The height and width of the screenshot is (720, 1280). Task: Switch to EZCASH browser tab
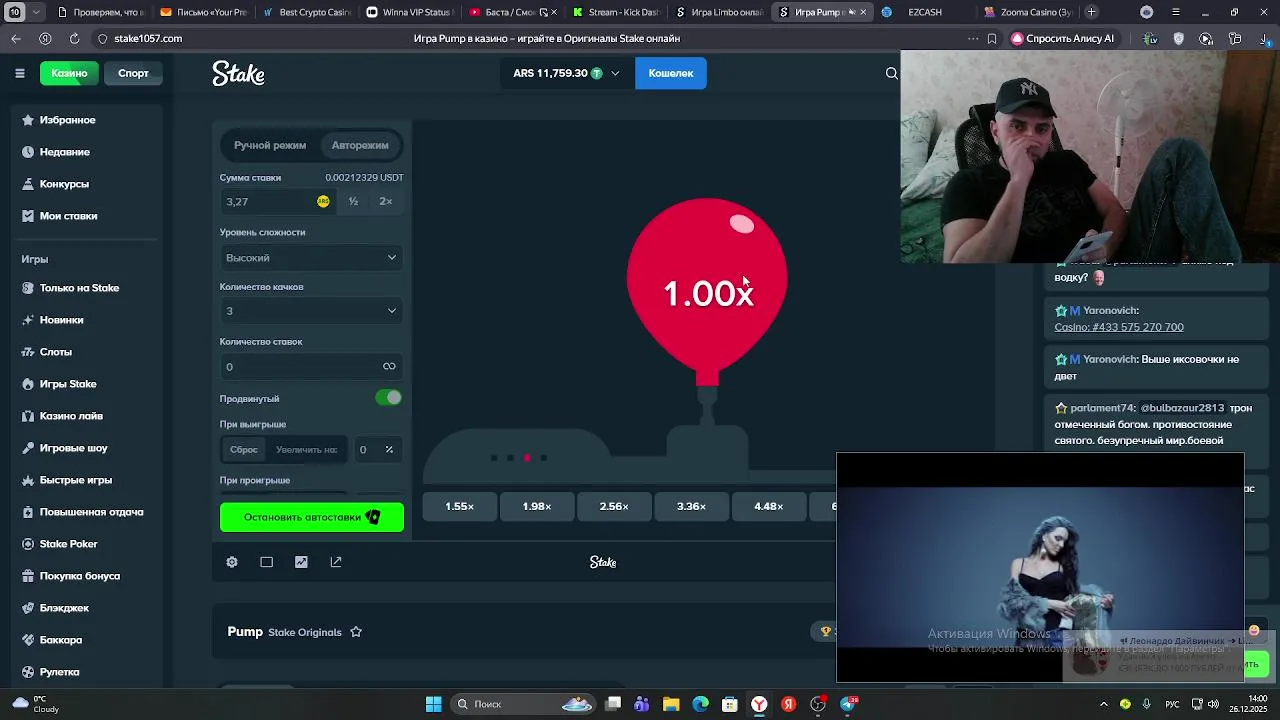(925, 12)
